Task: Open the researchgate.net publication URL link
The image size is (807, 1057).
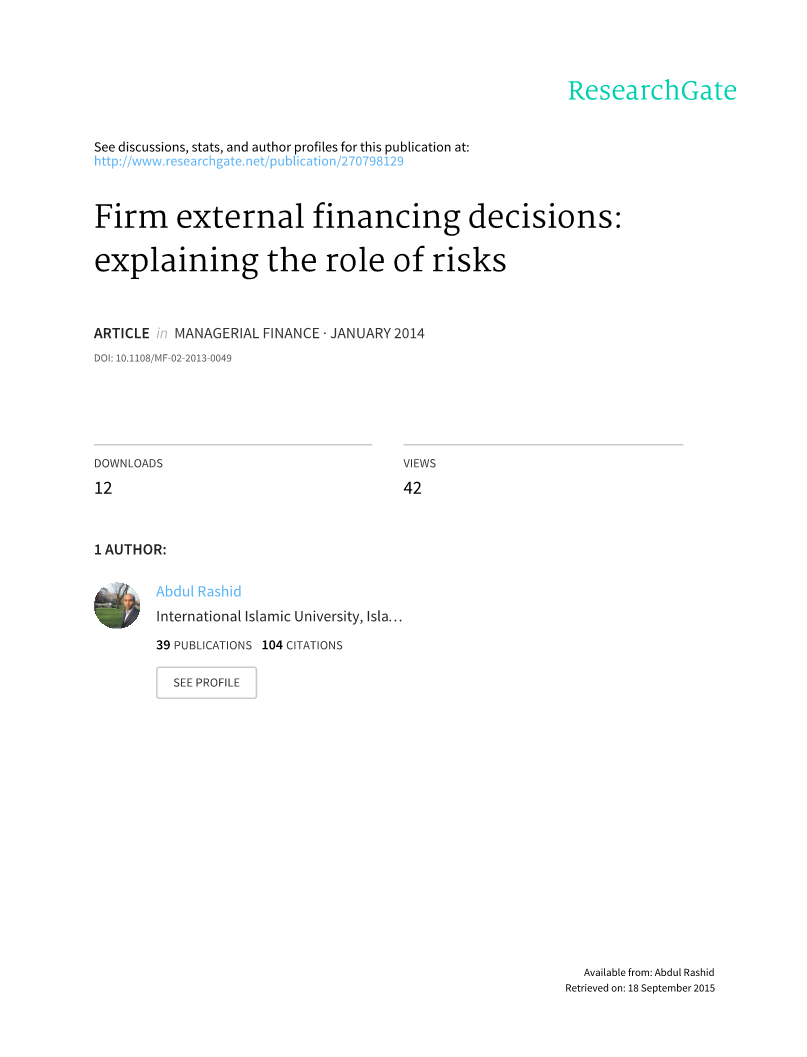Action: point(249,161)
